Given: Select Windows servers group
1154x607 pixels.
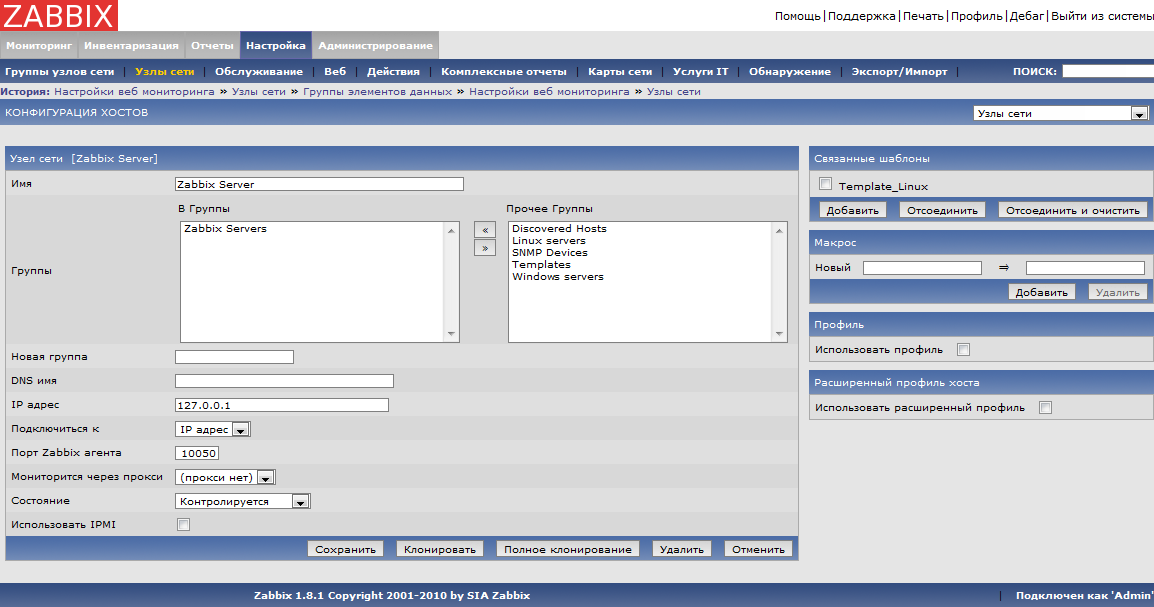Looking at the screenshot, I should tap(558, 277).
